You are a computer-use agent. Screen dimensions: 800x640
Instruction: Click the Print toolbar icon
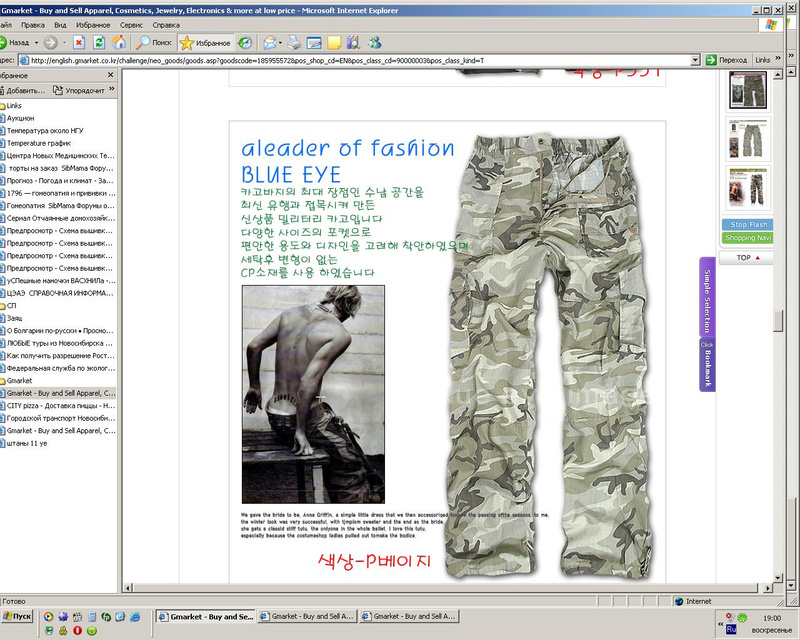pos(293,42)
